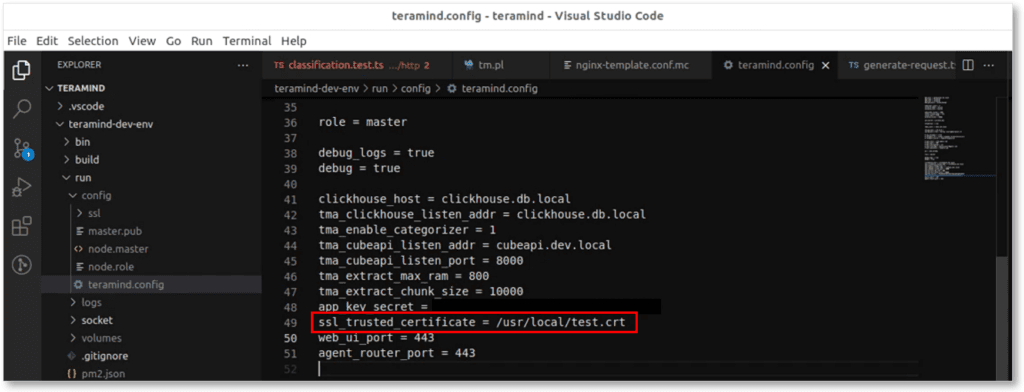
Task: Switch to generate-request.ts tab
Action: click(896, 65)
